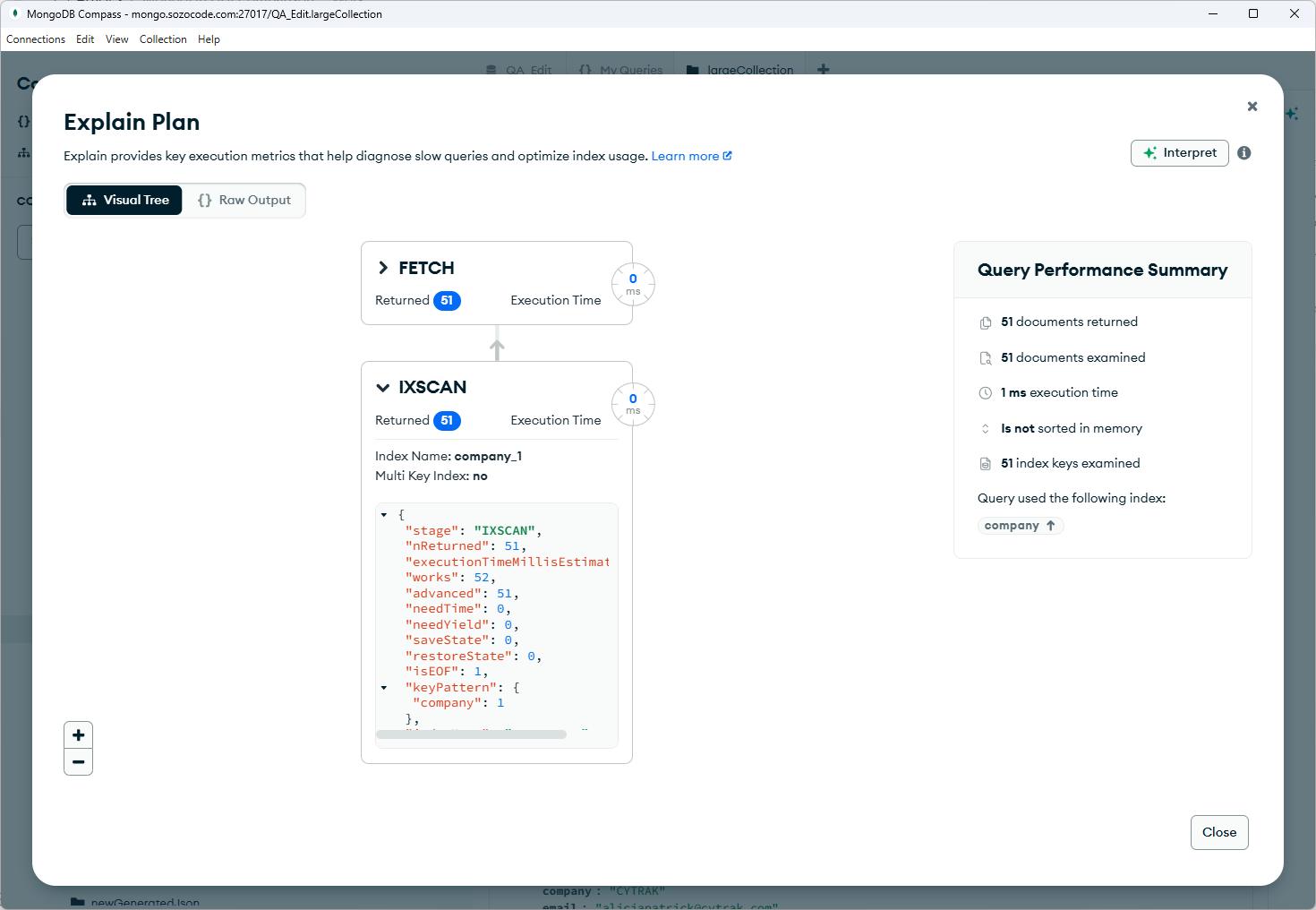Click the sorted in memory icon
The width and height of the screenshot is (1316, 910).
pyautogui.click(x=986, y=429)
